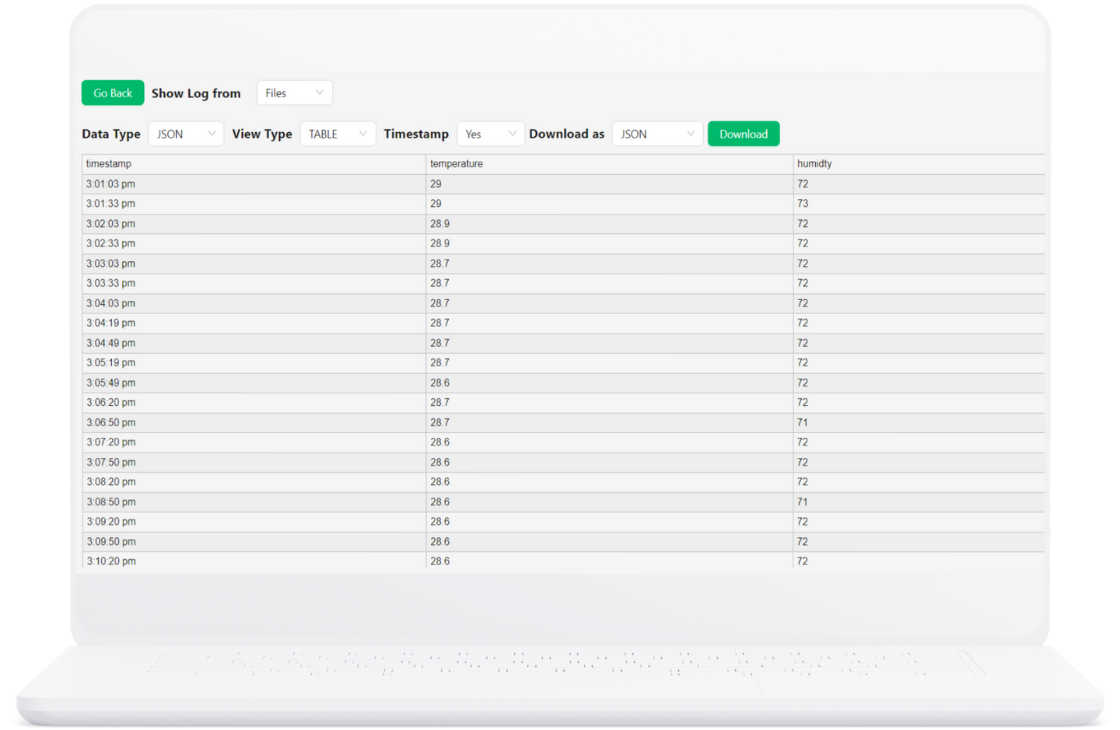Open the Data Type JSON dropdown
This screenshot has height=730, width=1120.
click(186, 134)
